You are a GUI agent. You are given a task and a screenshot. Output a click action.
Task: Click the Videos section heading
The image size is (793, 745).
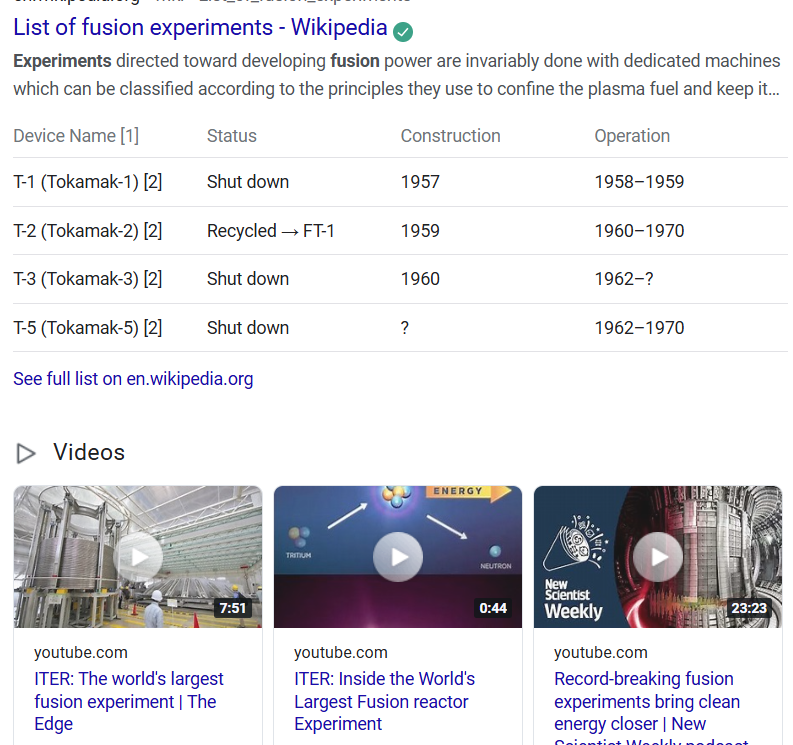pos(89,453)
